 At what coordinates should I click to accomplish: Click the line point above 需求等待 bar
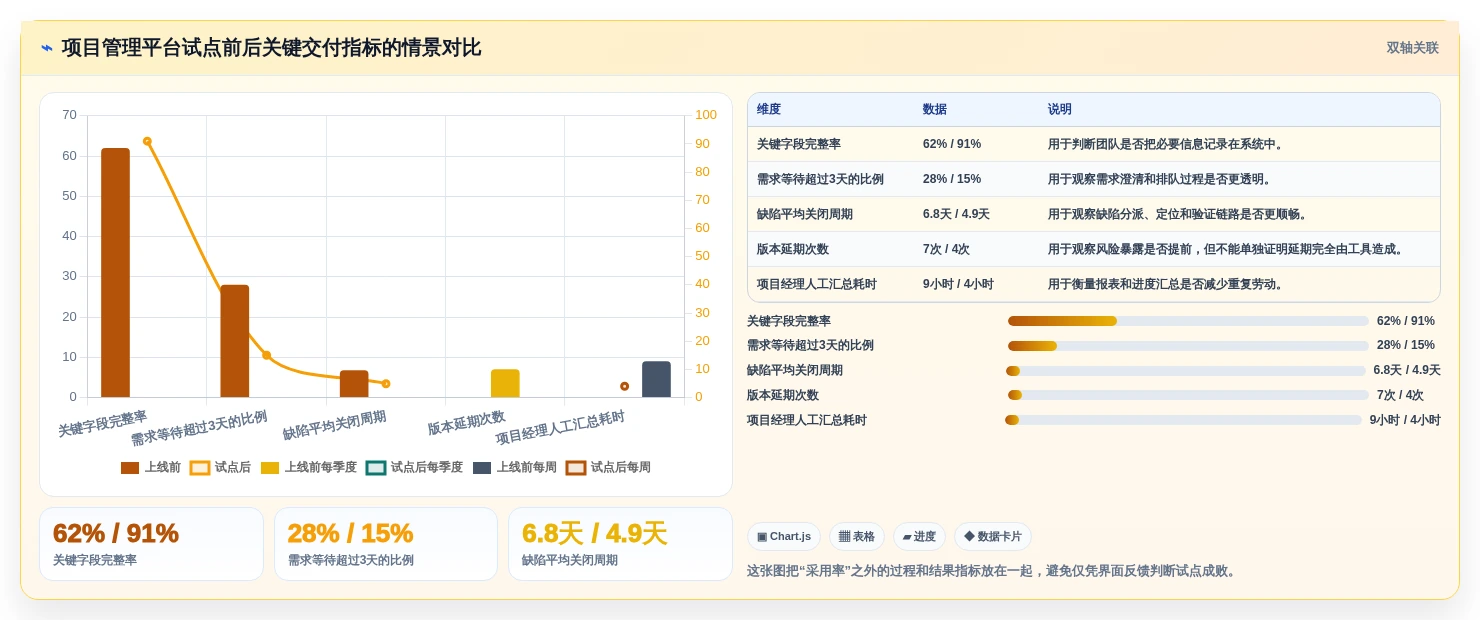point(266,355)
